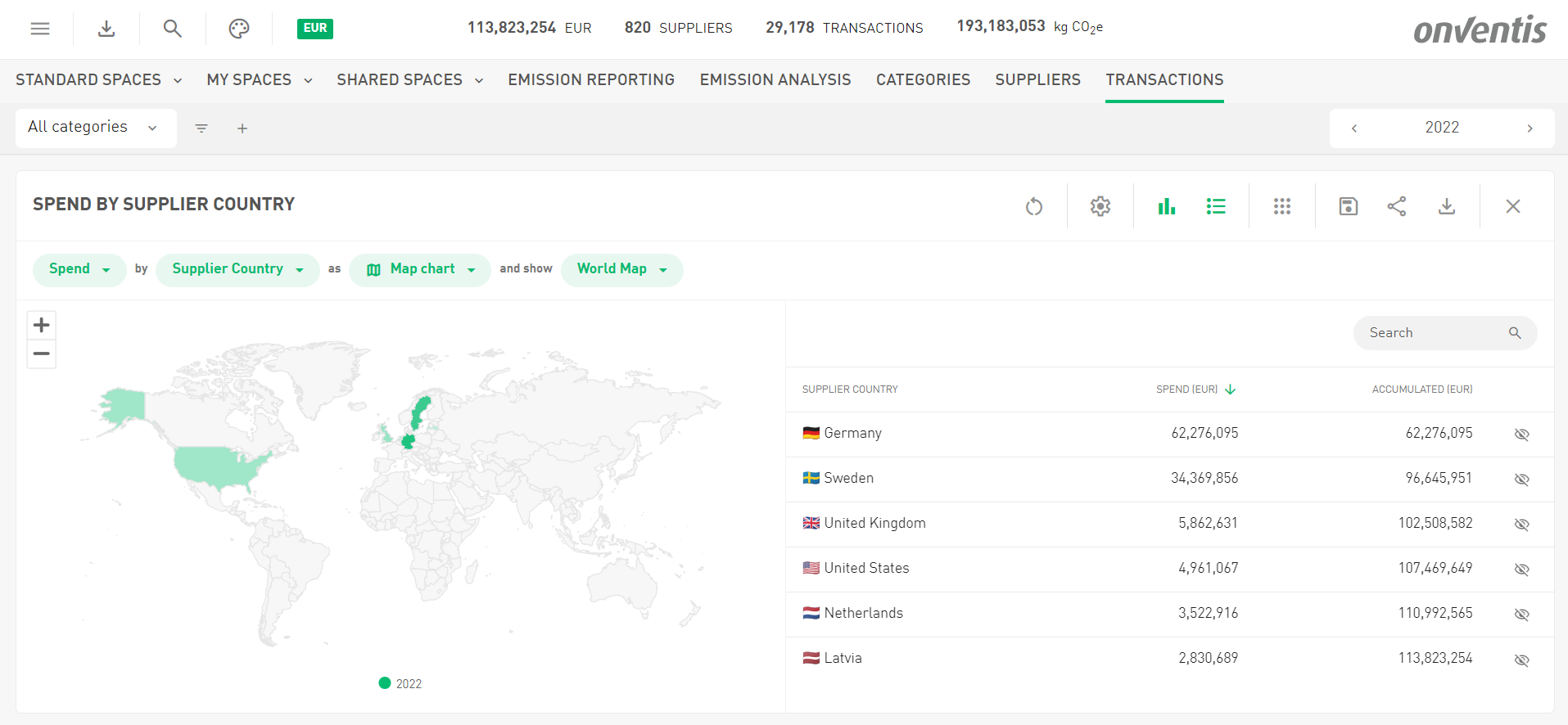1568x725 pixels.
Task: Click the color palette theme icon
Action: coord(238,29)
